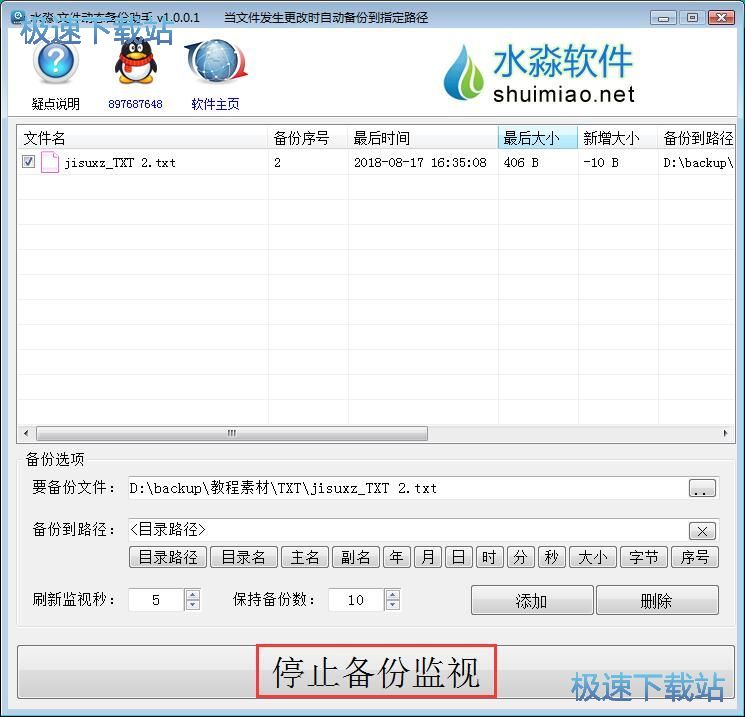The width and height of the screenshot is (745, 717).
Task: Click the horizontal scrollbar thumb
Action: (232, 433)
